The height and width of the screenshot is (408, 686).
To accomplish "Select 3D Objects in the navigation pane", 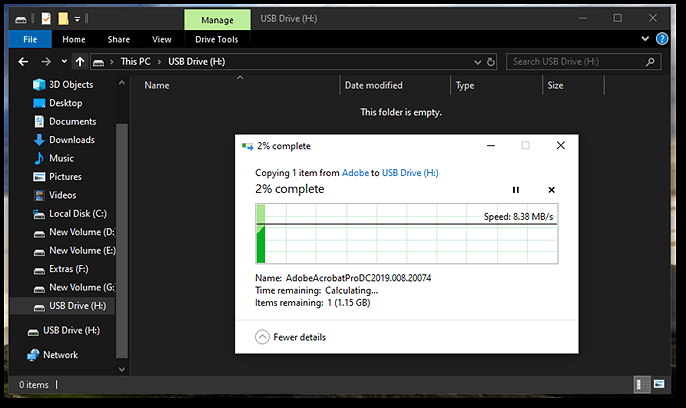I will pos(70,85).
